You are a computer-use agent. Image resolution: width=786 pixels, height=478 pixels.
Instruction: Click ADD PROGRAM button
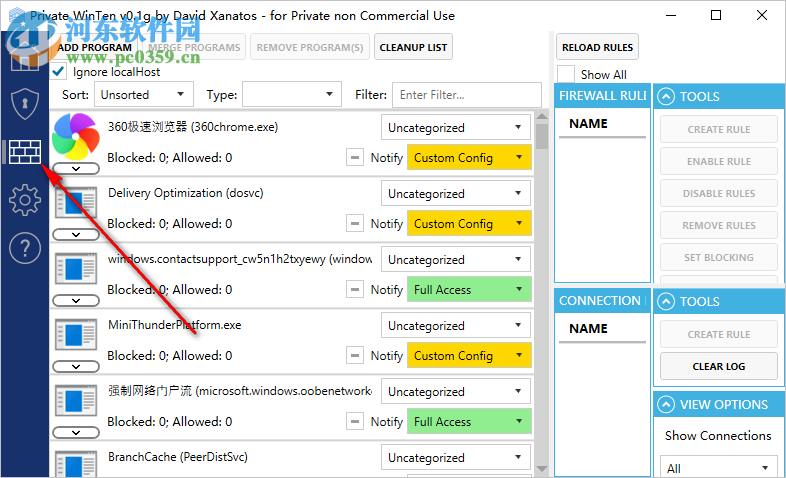click(95, 47)
